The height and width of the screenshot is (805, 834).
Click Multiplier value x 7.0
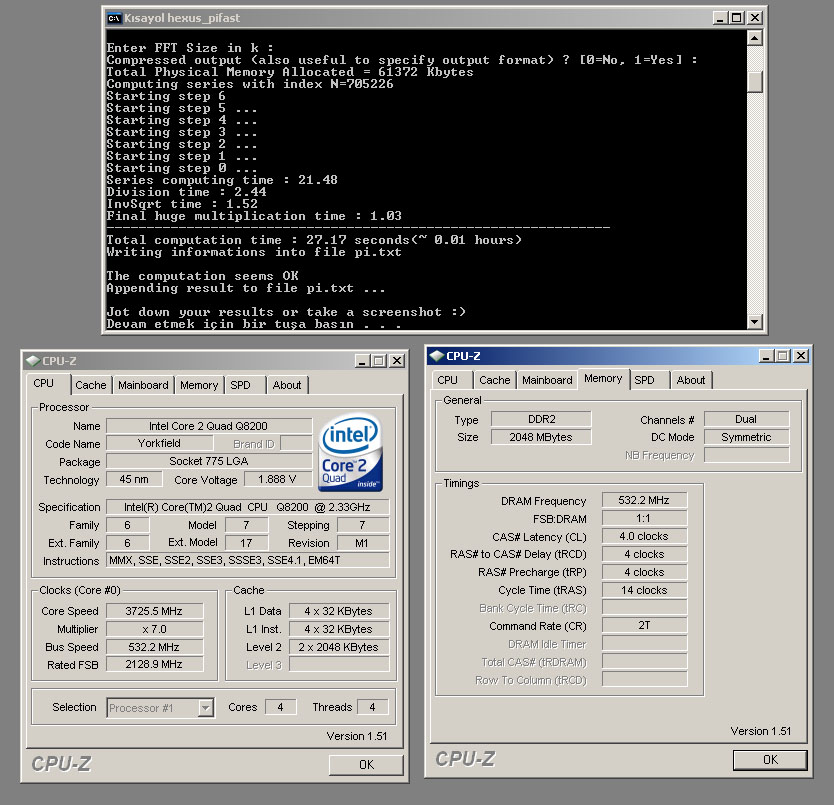point(154,629)
